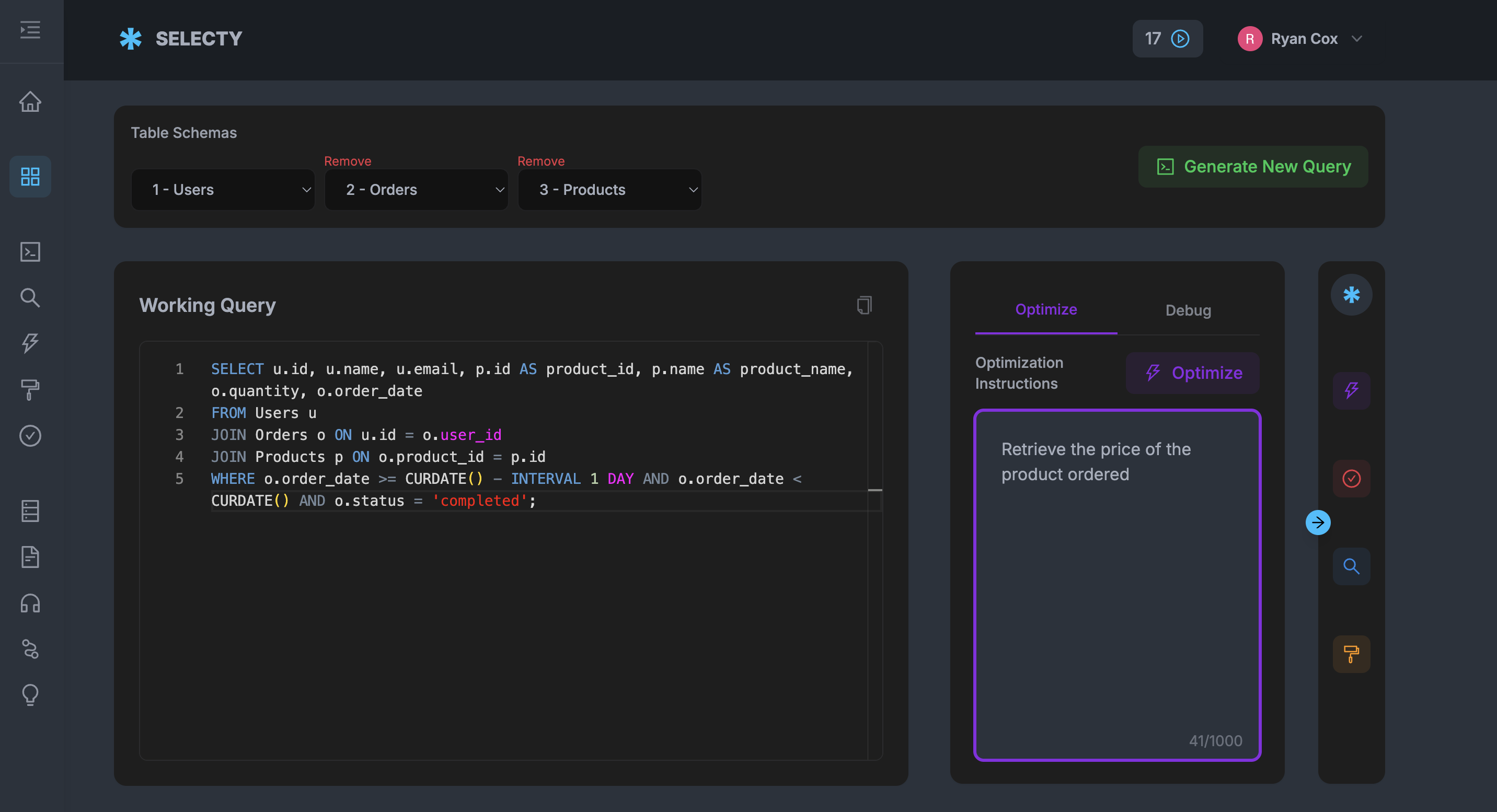Switch to the Debug tab
The image size is (1497, 812).
click(x=1188, y=310)
